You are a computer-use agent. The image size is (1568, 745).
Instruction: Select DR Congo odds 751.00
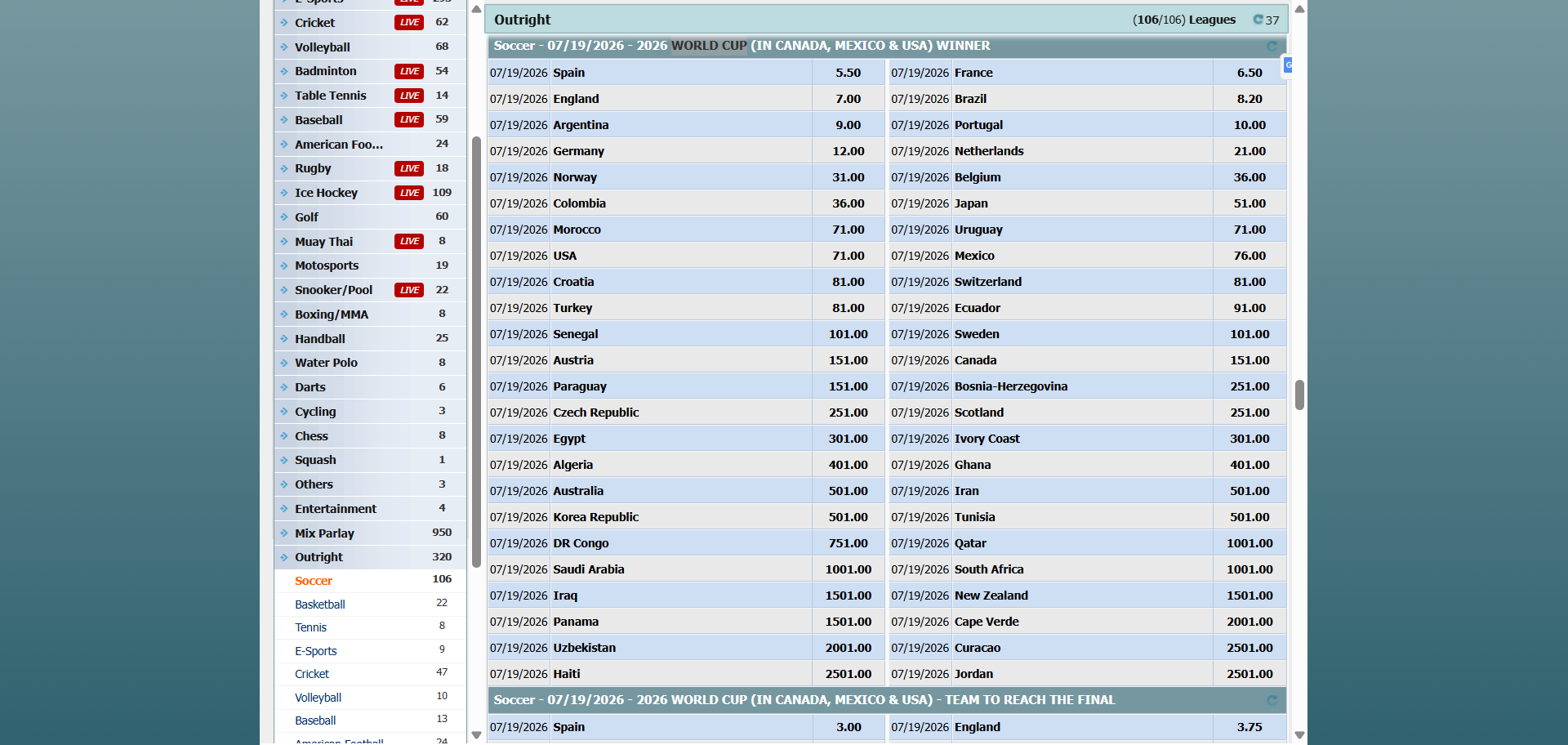tap(848, 543)
